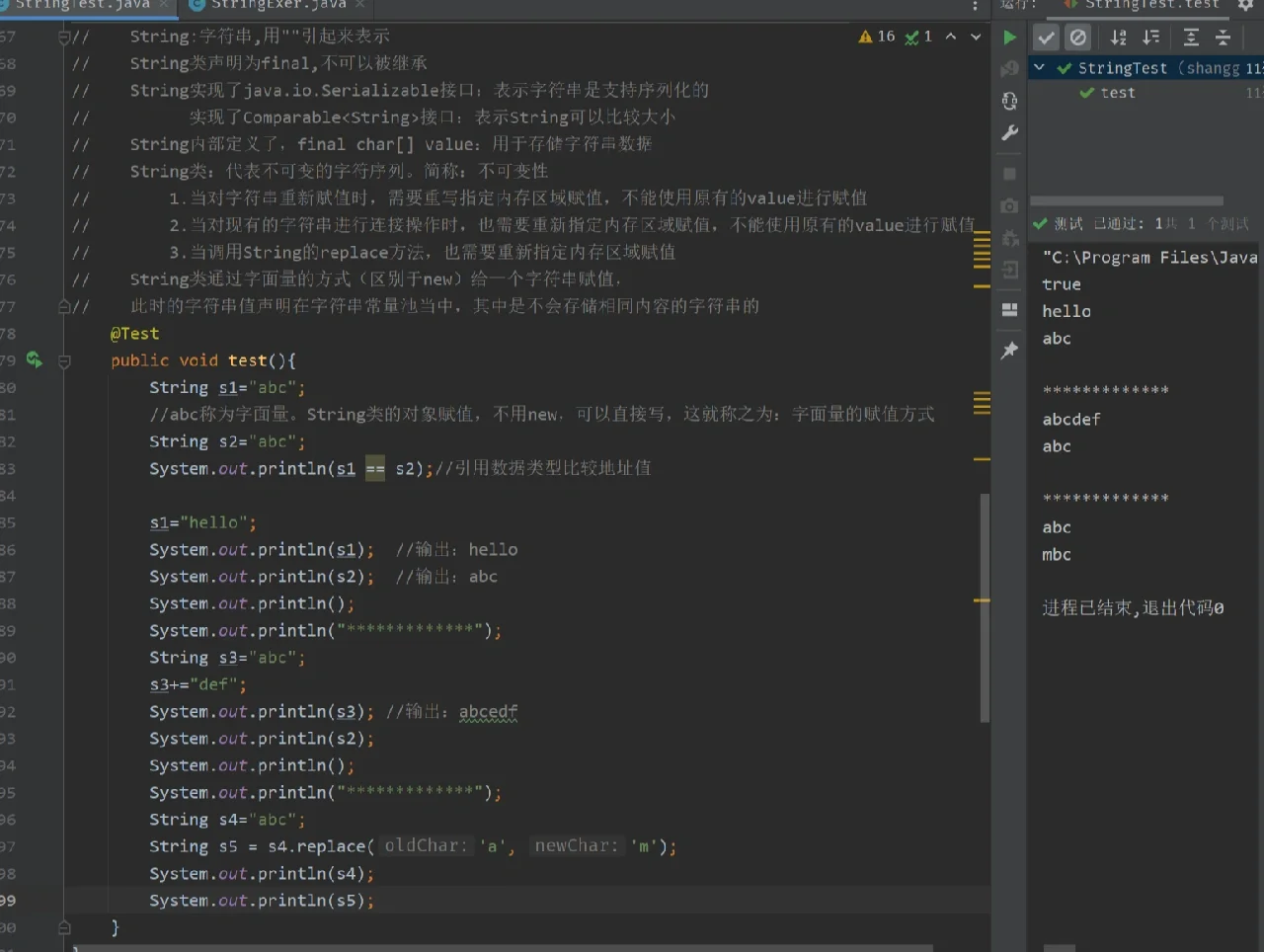
Task: Click the underlined typo abcedf in comment
Action: point(488,712)
